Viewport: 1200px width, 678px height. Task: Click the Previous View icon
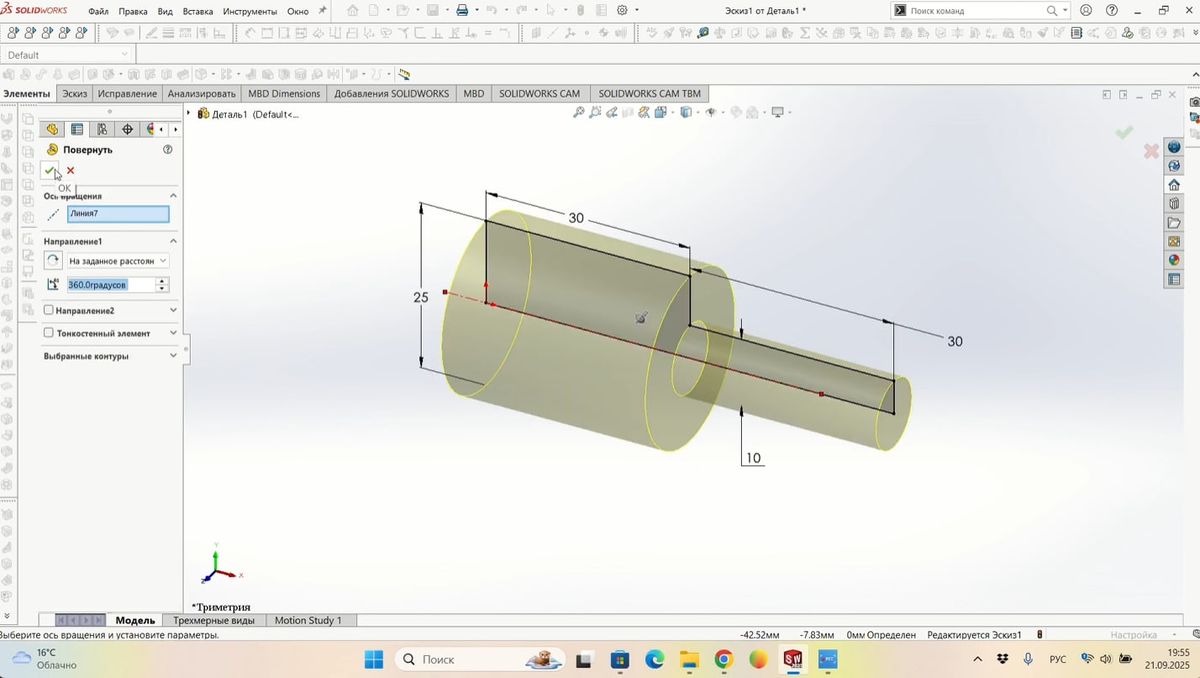click(x=612, y=113)
